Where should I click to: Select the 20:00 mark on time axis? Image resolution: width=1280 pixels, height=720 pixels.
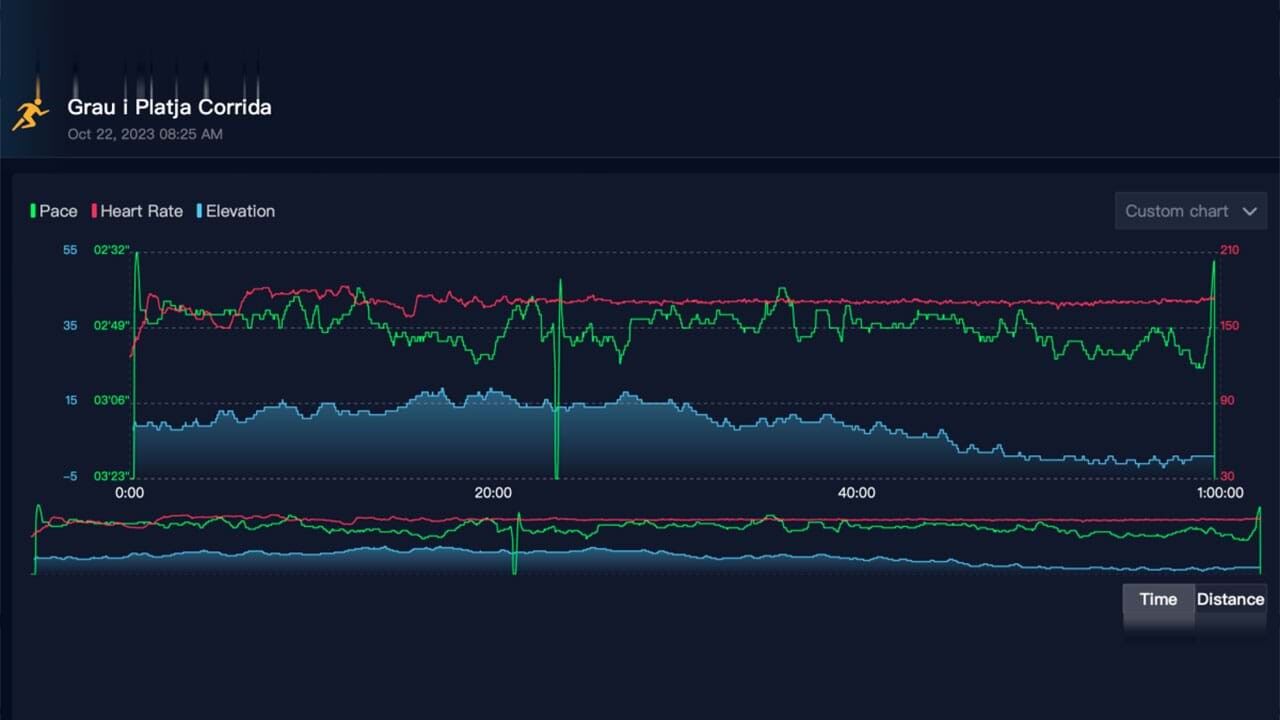(x=493, y=493)
